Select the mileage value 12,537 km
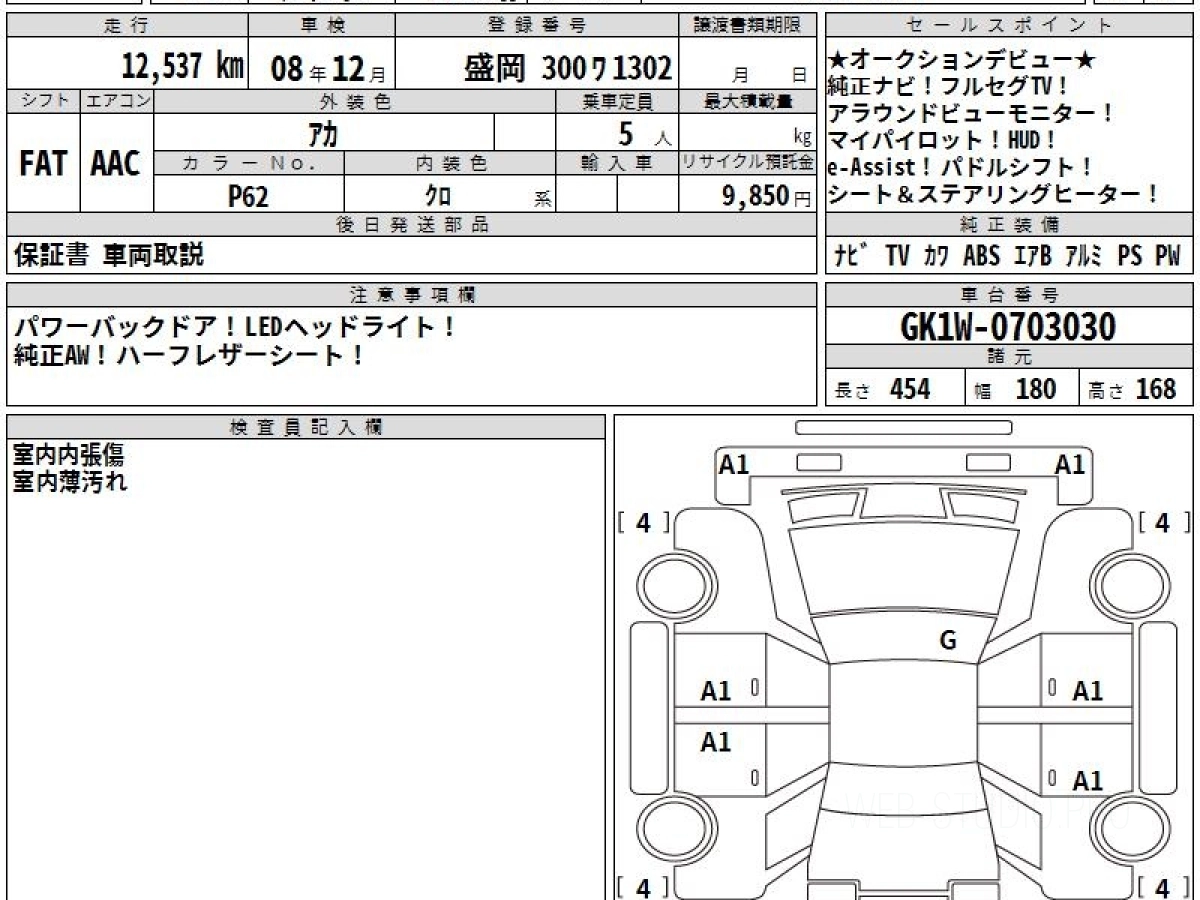Image resolution: width=1200 pixels, height=900 pixels. click(183, 67)
